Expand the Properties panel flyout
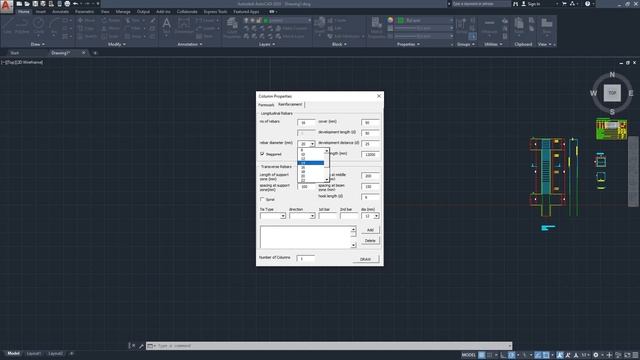 [x=408, y=44]
